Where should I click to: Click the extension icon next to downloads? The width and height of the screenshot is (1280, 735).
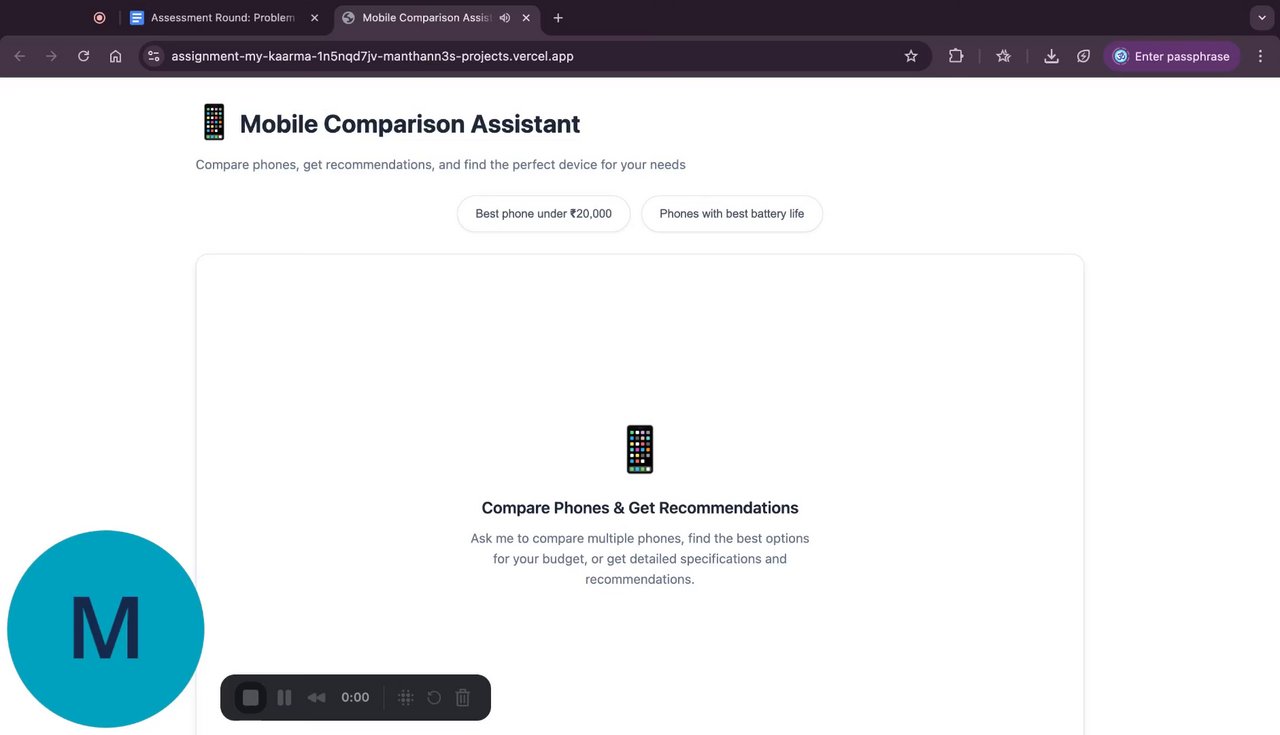pyautogui.click(x=1083, y=56)
